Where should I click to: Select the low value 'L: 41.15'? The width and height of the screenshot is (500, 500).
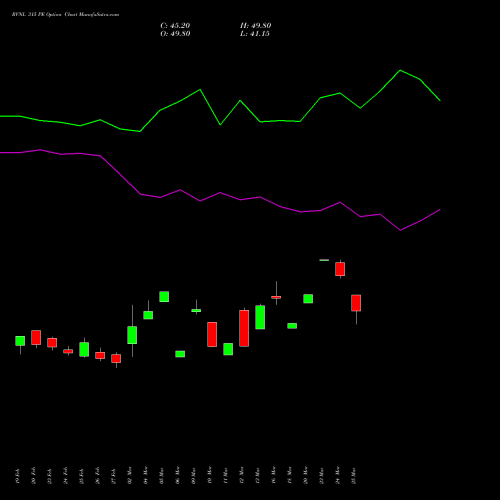tap(255, 34)
